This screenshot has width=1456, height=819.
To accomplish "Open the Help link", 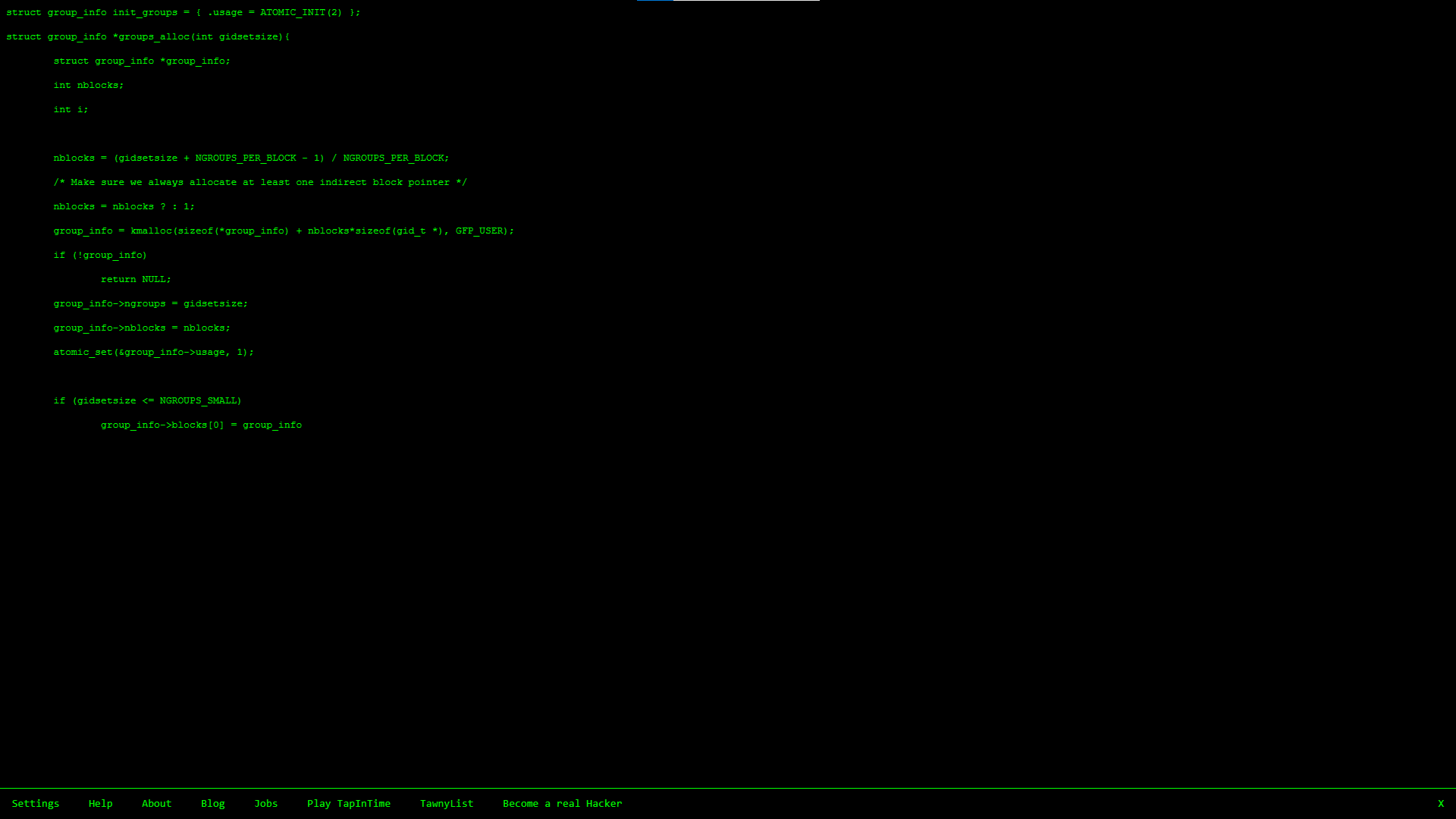I will tap(100, 804).
